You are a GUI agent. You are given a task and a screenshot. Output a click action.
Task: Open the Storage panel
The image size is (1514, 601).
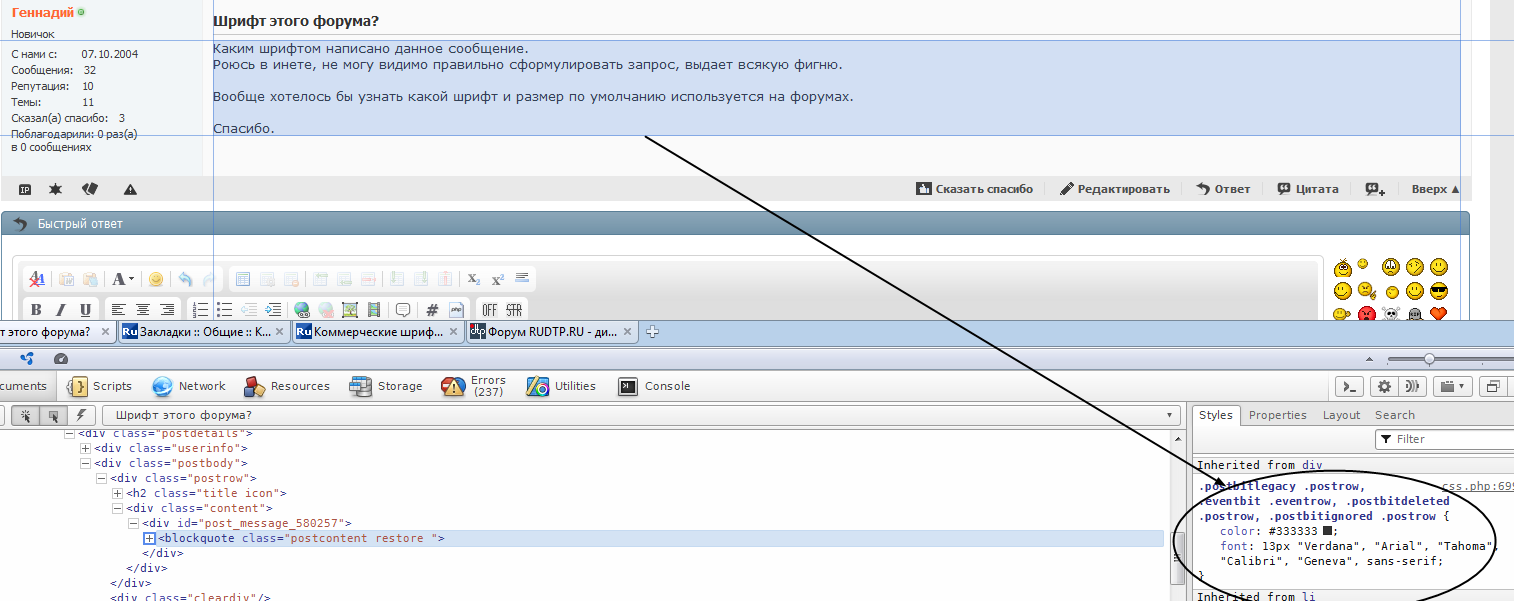click(386, 386)
